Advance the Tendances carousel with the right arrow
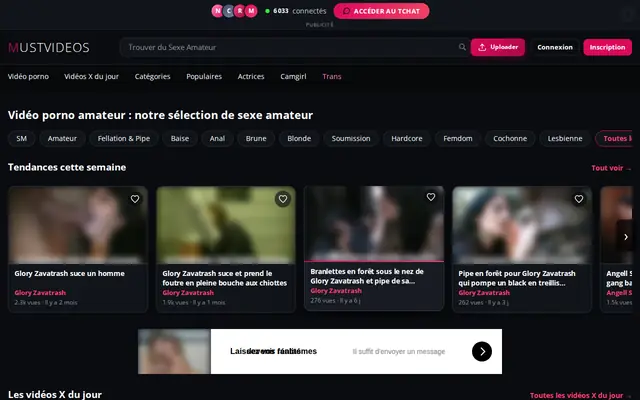 click(x=625, y=237)
